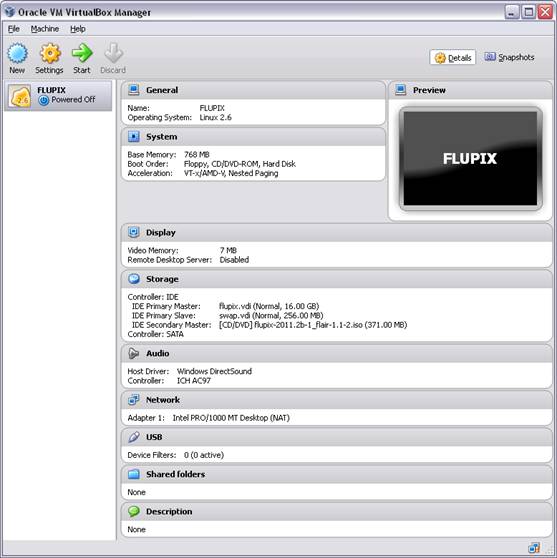Click the Description speech bubble icon
Viewport: 557px width, 558px height.
click(133, 511)
